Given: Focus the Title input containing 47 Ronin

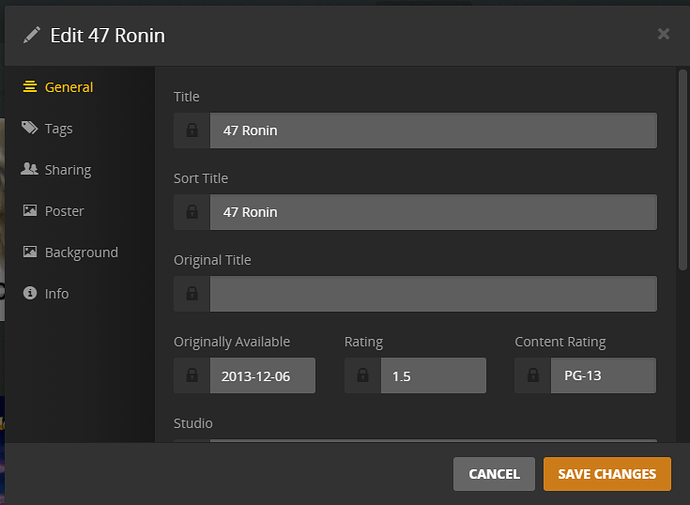Looking at the screenshot, I should coord(433,130).
